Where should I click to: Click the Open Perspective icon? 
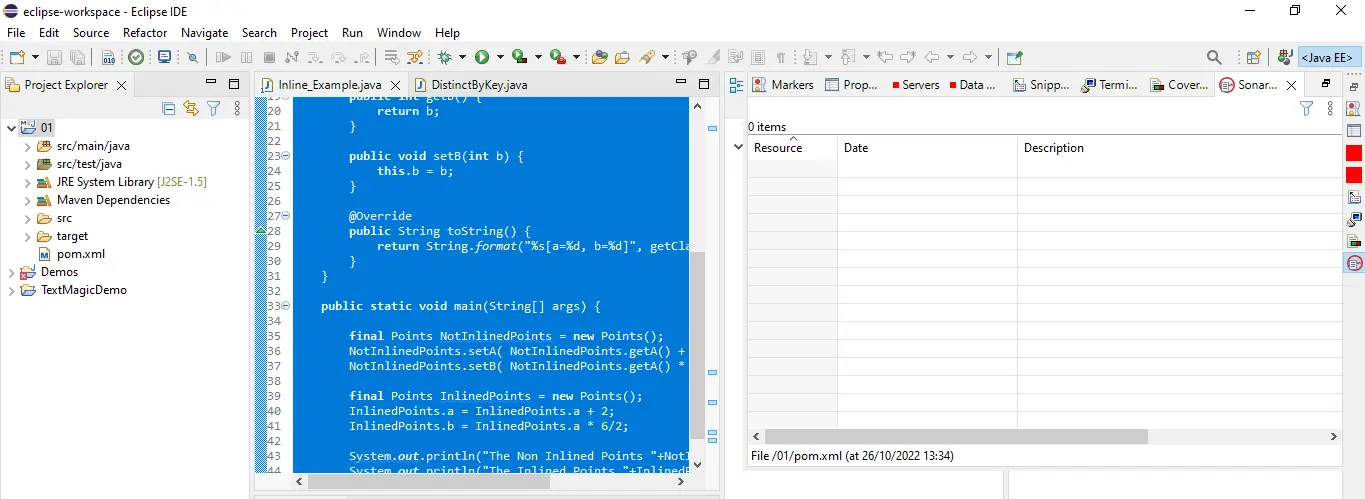point(1253,58)
